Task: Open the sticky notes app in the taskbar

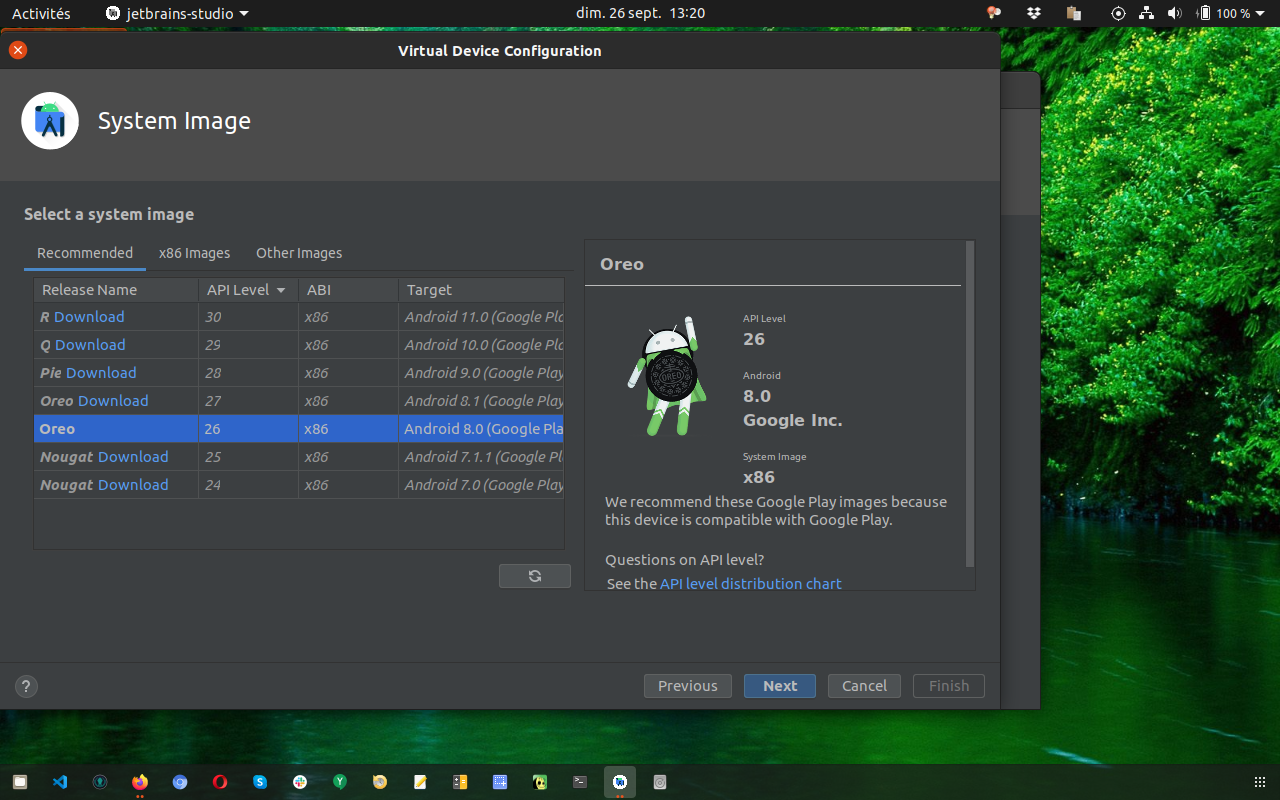Action: [x=420, y=782]
